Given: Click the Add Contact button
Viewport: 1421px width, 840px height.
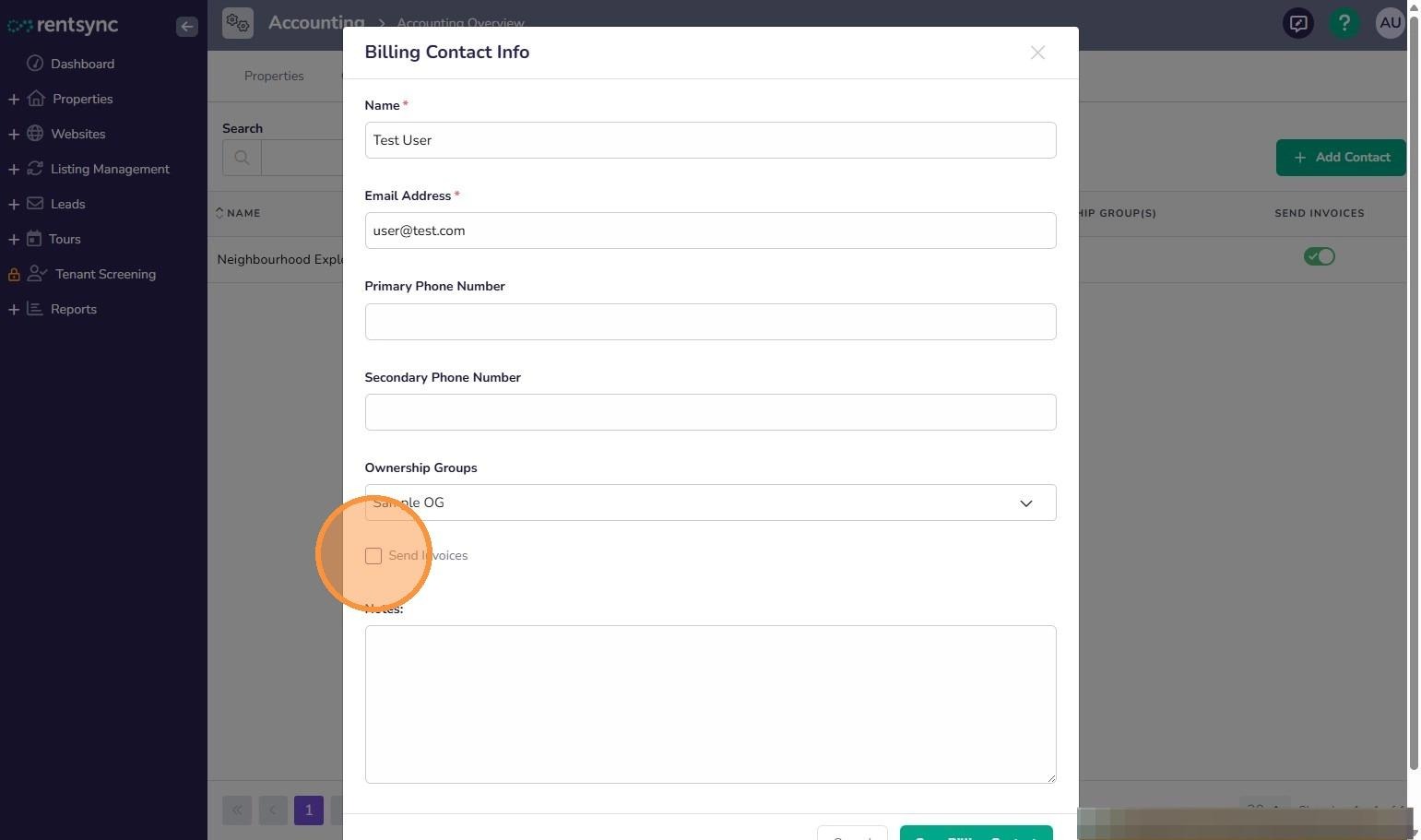Looking at the screenshot, I should pyautogui.click(x=1341, y=158).
